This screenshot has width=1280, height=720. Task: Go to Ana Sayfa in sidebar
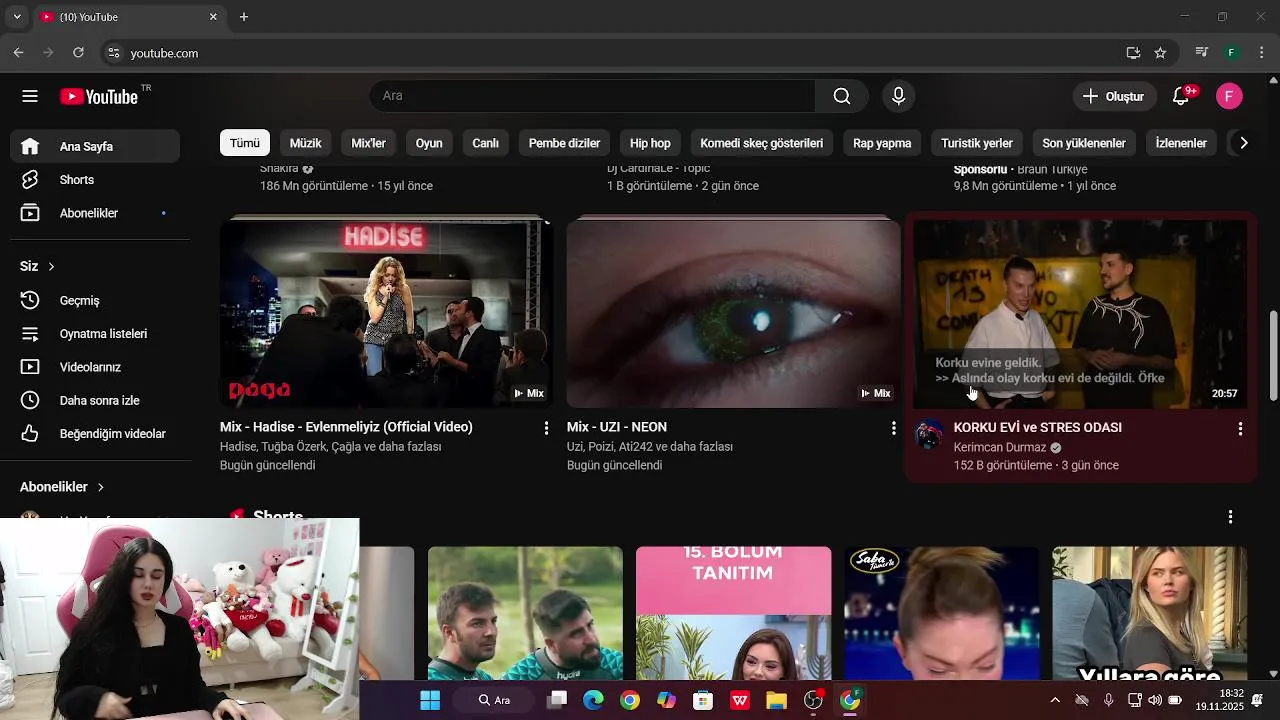pyautogui.click(x=95, y=146)
